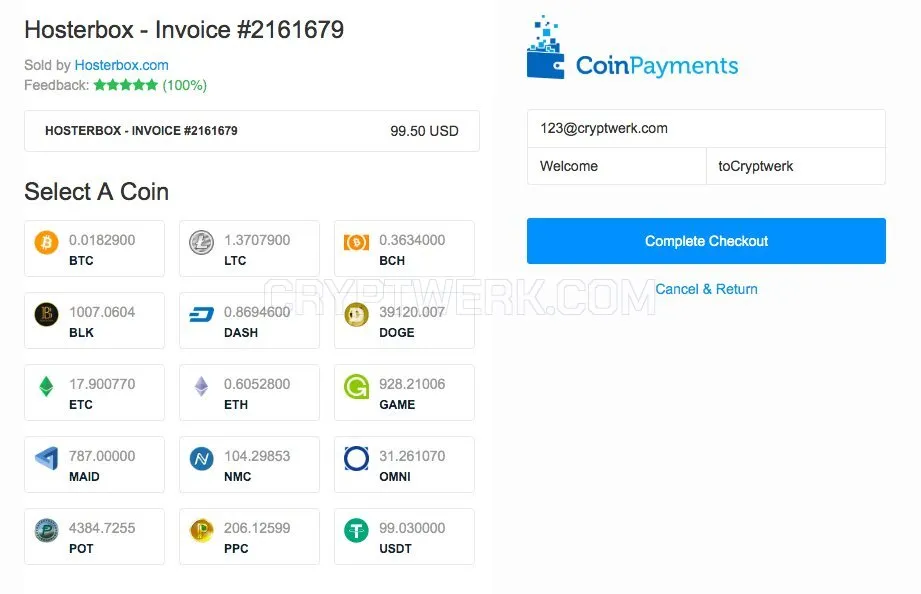Click the 928.21006 GAME amount

412,384
